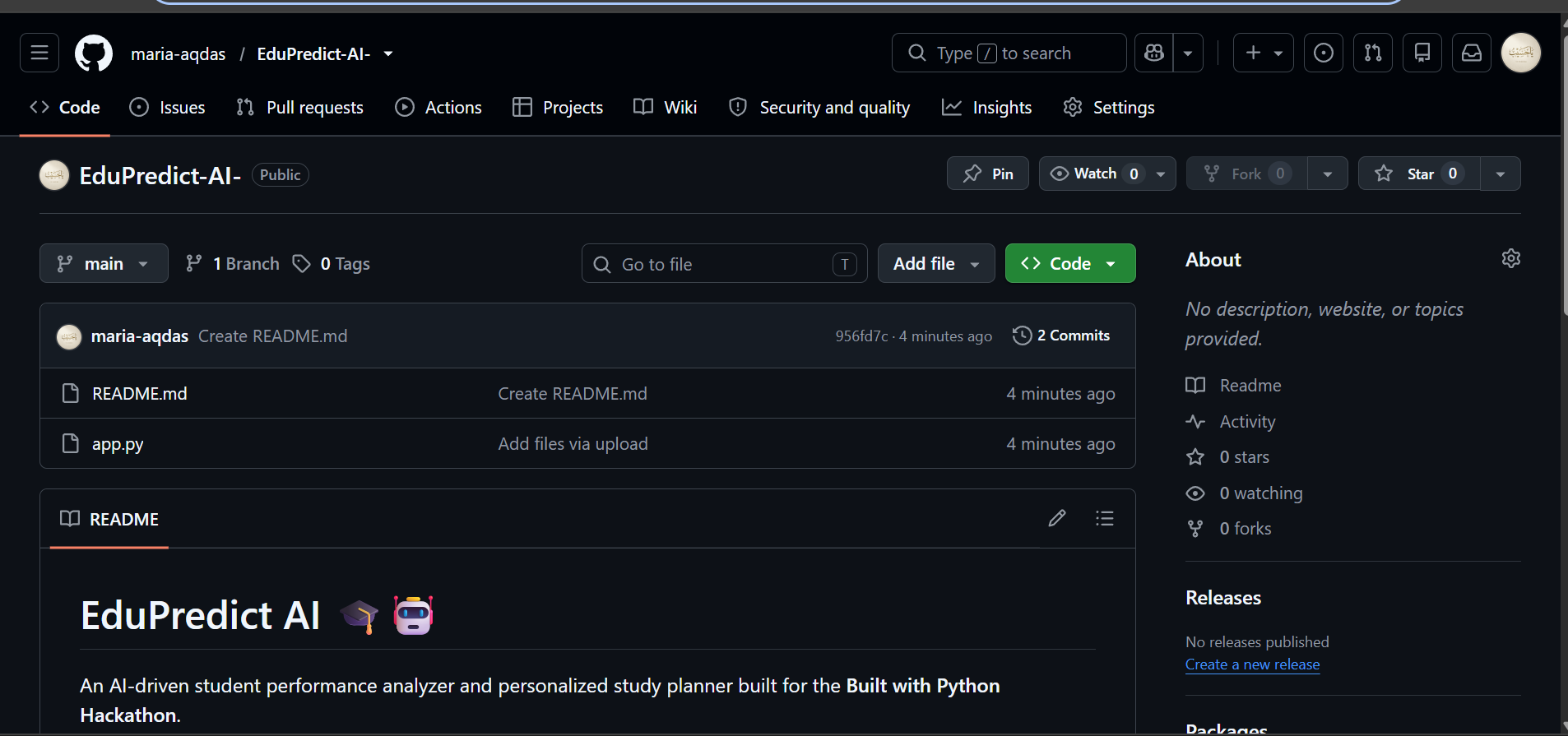Click Create a new release link
Viewport: 1568px width, 736px height.
point(1252,664)
